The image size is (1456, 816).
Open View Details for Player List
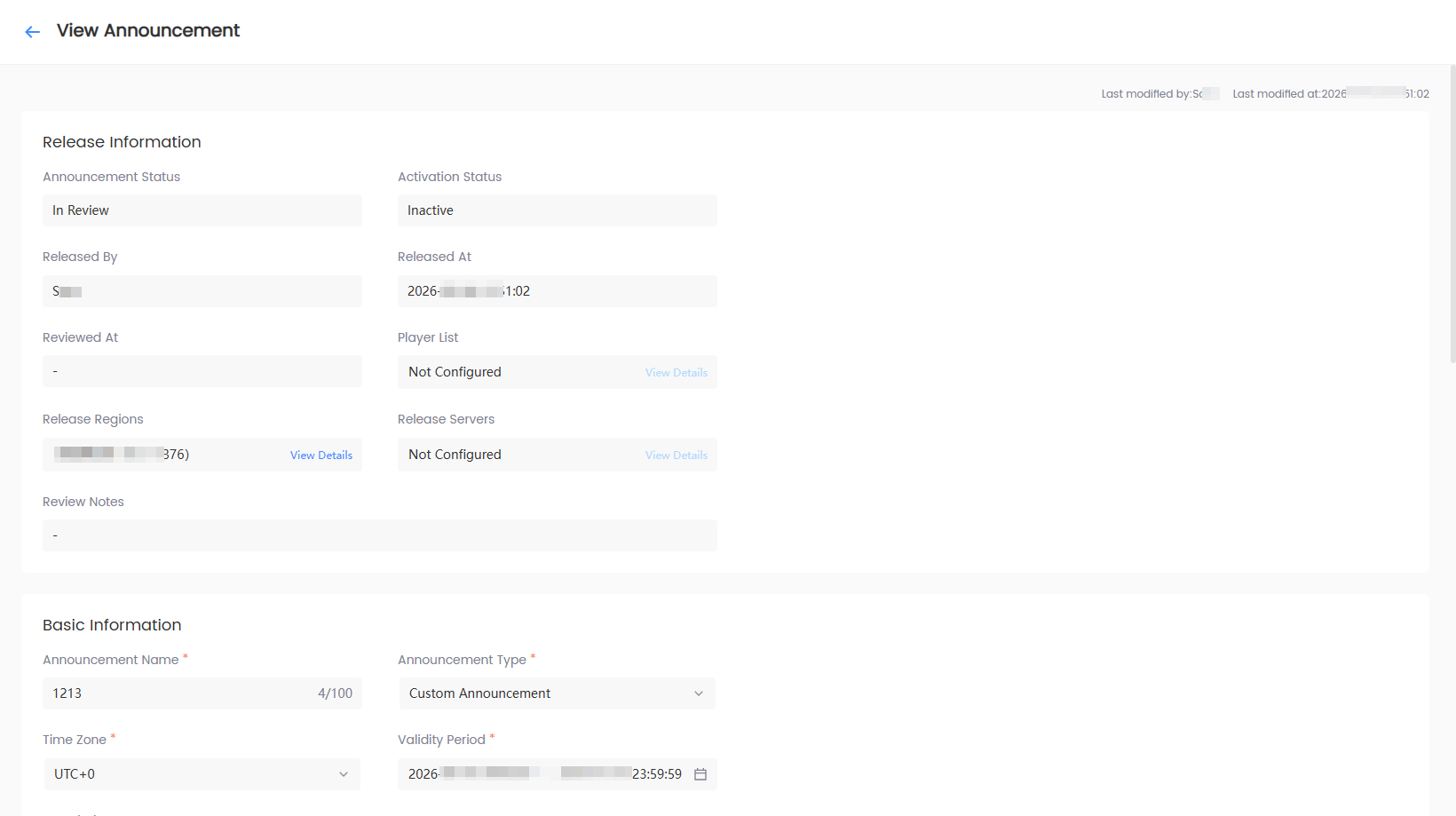click(x=677, y=372)
